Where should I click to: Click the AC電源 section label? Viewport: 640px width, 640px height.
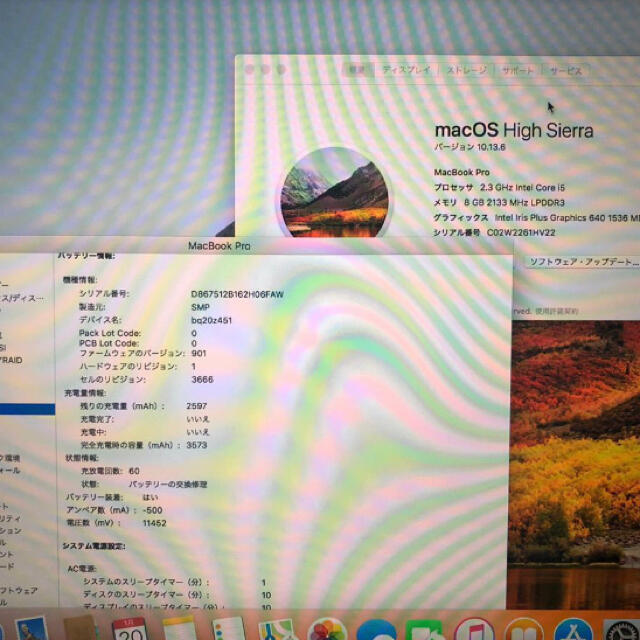point(82,569)
